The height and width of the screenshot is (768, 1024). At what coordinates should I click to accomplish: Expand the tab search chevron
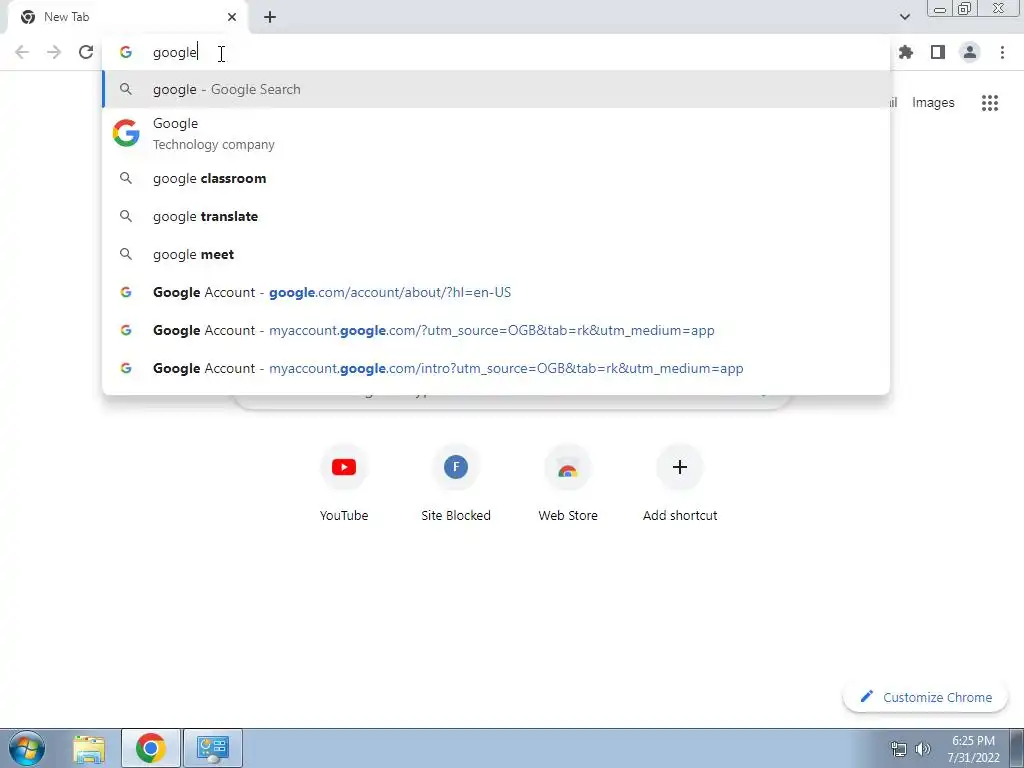click(x=904, y=17)
